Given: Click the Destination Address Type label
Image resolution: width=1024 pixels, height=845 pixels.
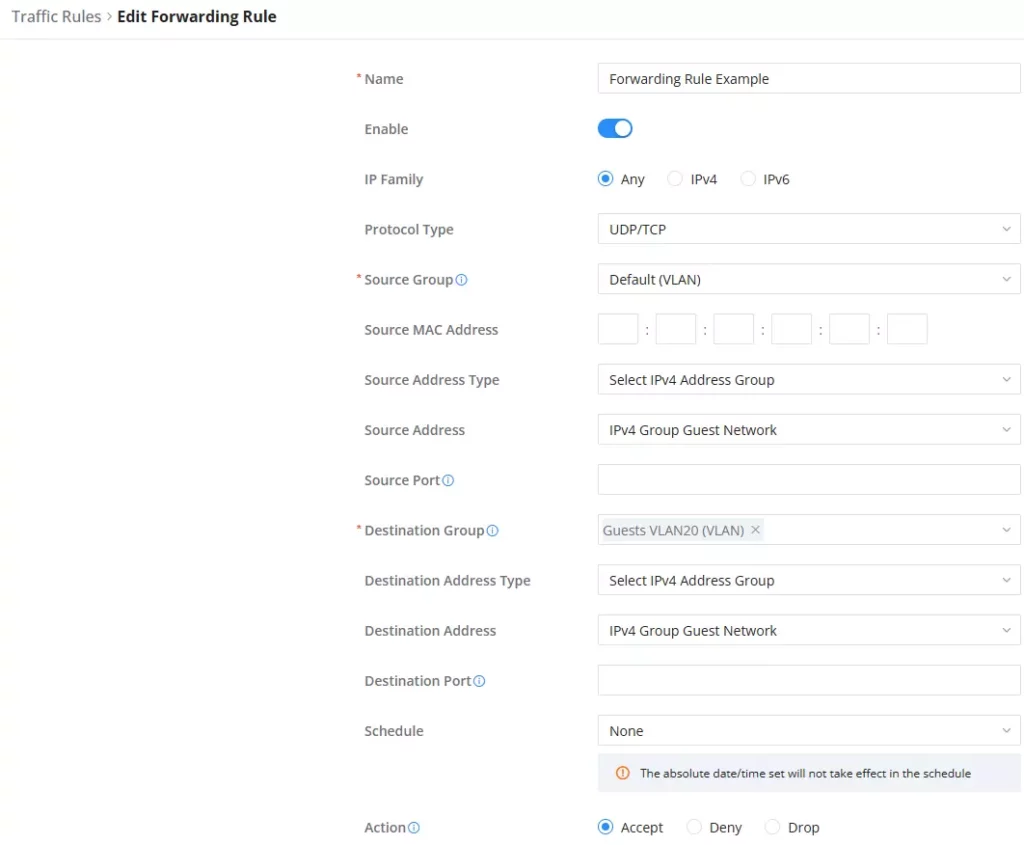Looking at the screenshot, I should pos(447,581).
